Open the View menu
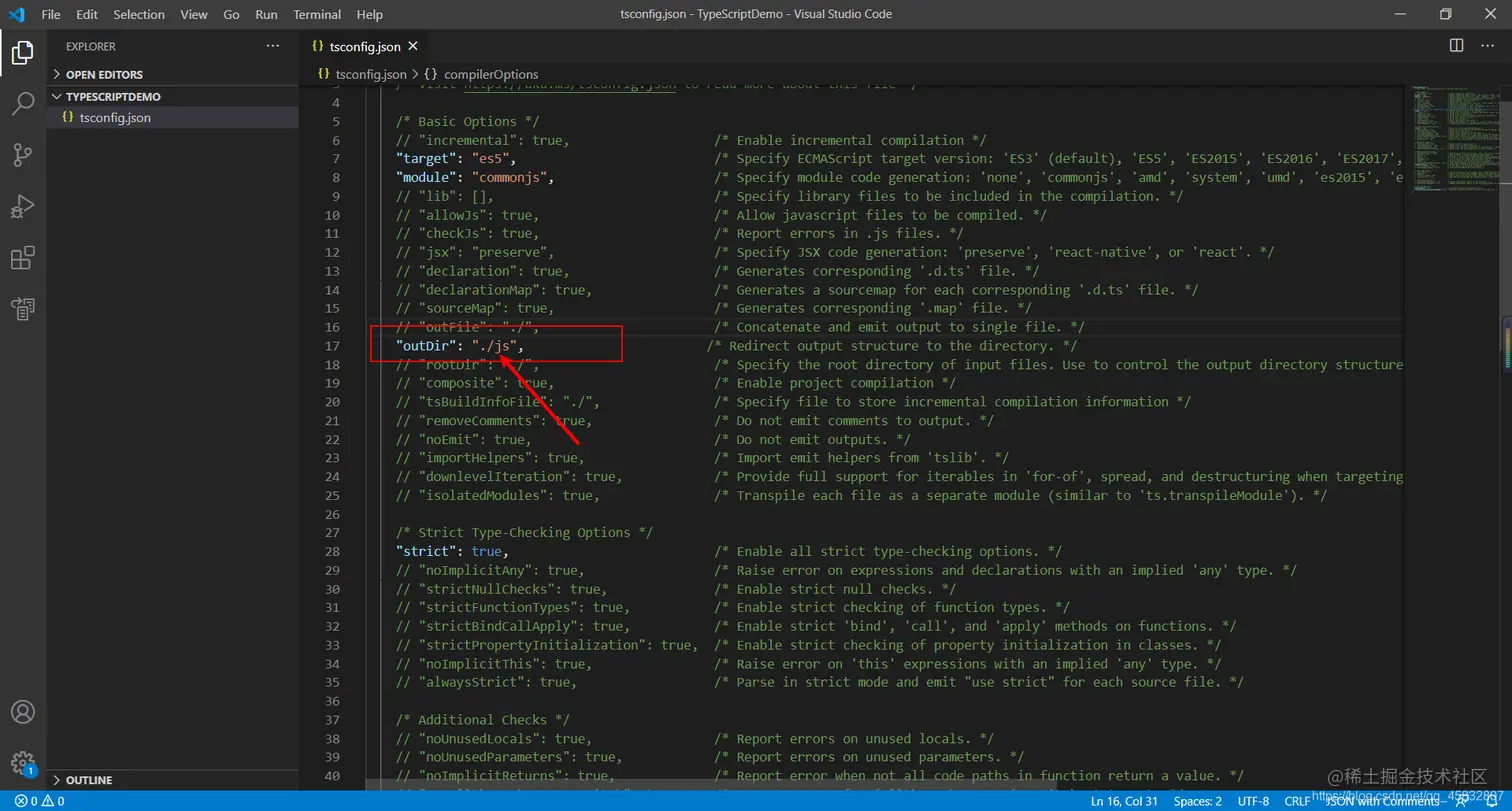Viewport: 1512px width, 811px height. point(194,14)
